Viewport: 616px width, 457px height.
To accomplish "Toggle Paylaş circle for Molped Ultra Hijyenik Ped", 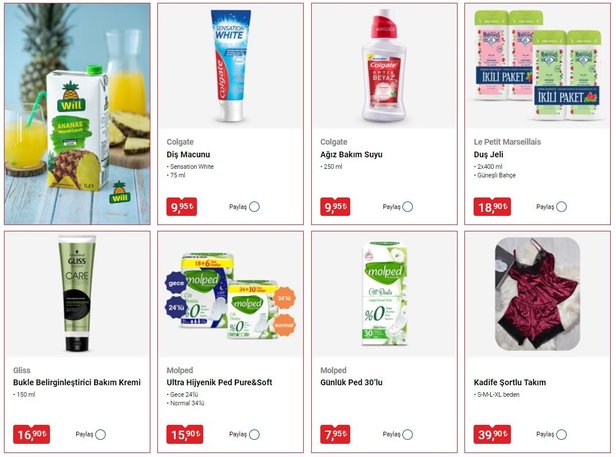I will 254,434.
